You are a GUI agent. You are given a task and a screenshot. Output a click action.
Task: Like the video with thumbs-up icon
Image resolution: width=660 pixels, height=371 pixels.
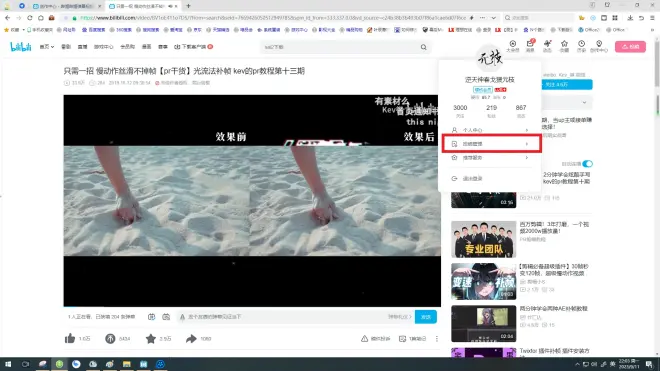70,338
